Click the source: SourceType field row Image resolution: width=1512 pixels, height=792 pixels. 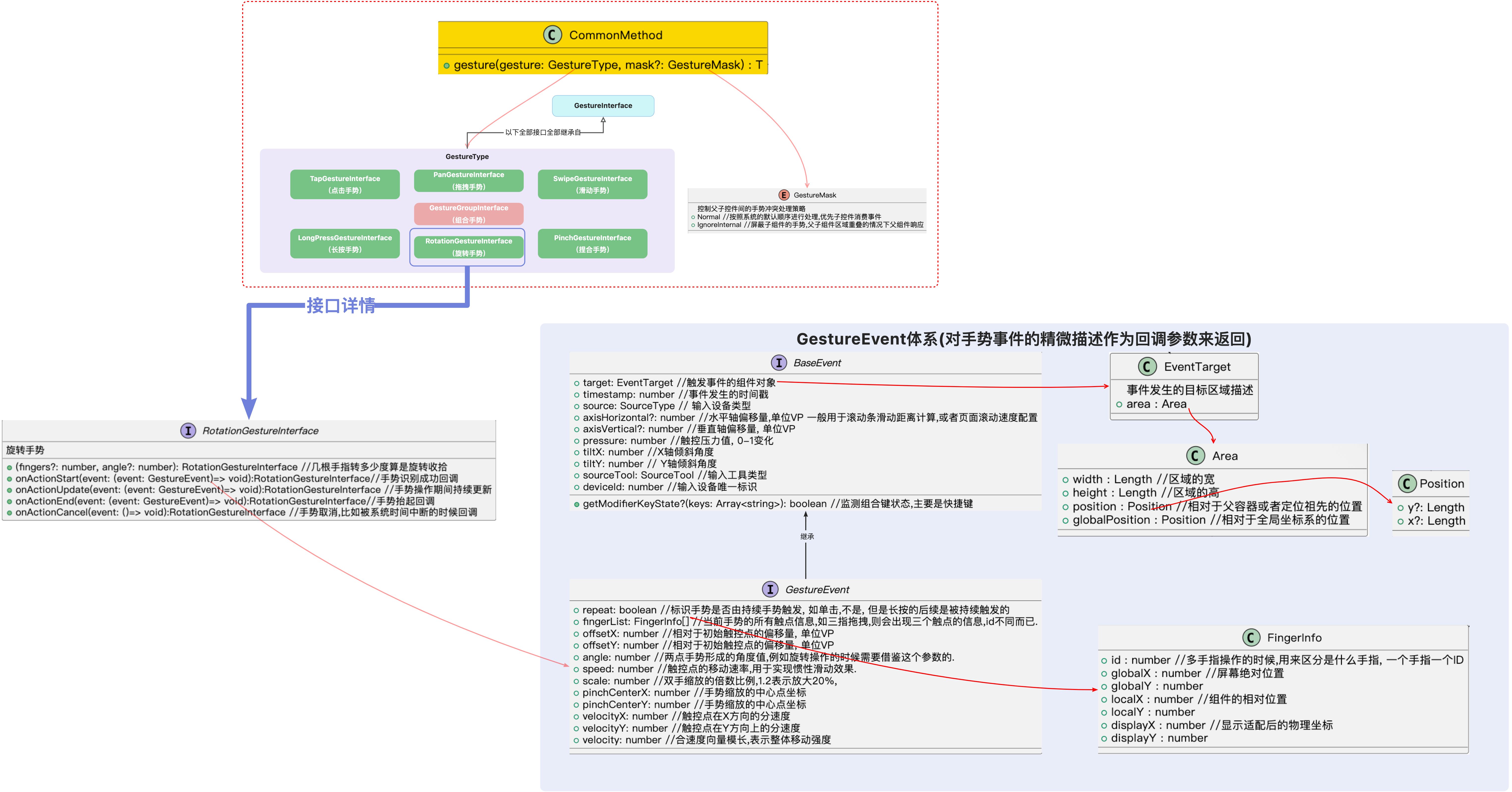tap(662, 405)
